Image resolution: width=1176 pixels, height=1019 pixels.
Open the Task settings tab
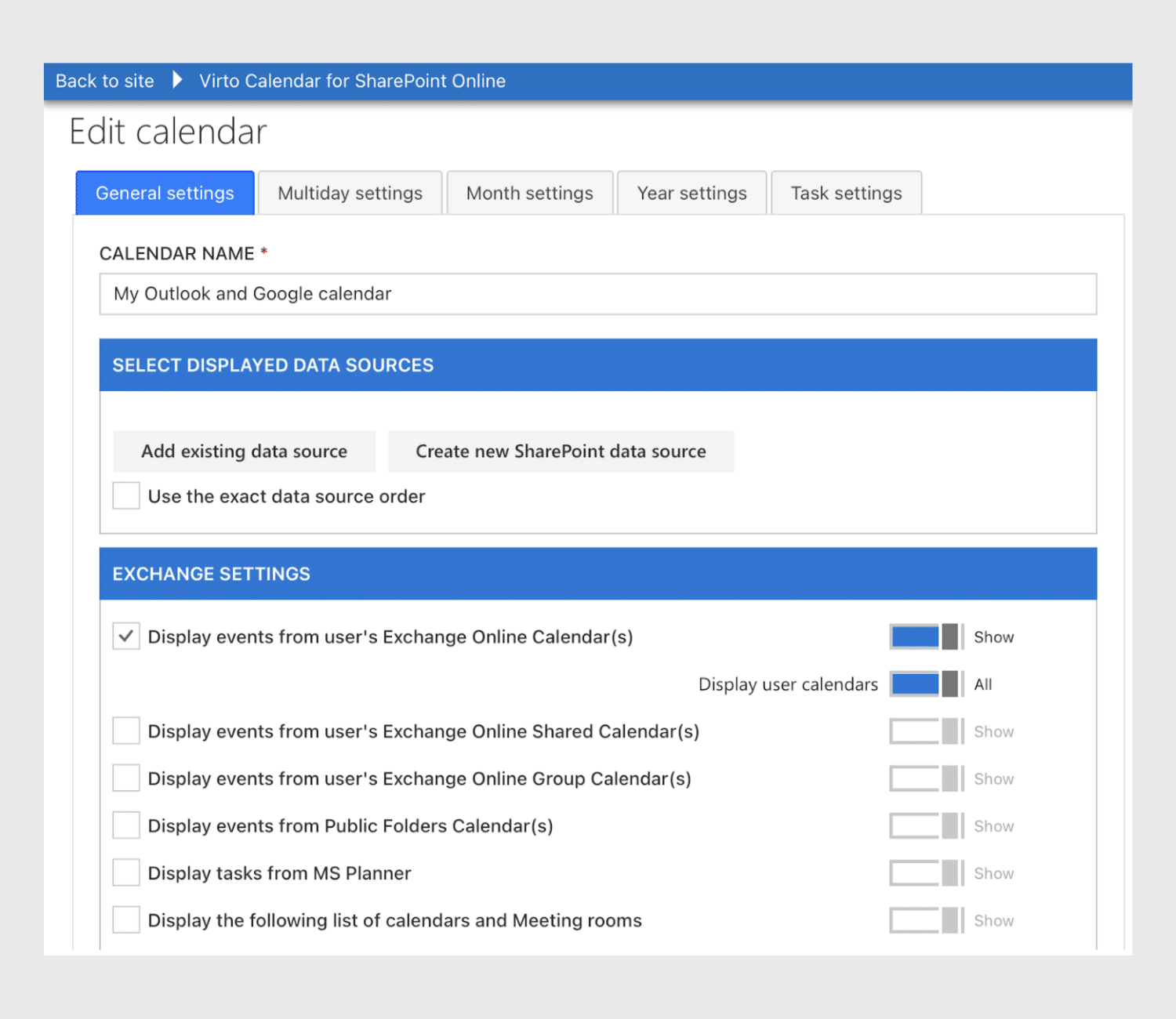[x=847, y=193]
